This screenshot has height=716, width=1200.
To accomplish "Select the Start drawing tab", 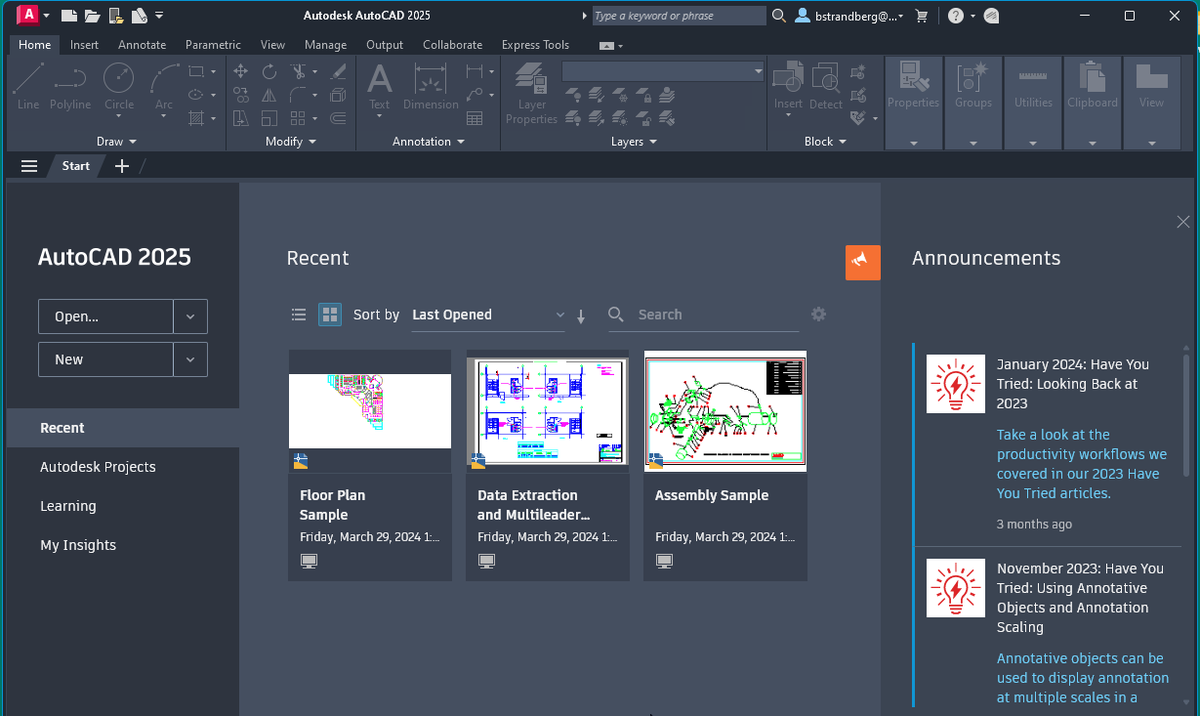I will (76, 166).
